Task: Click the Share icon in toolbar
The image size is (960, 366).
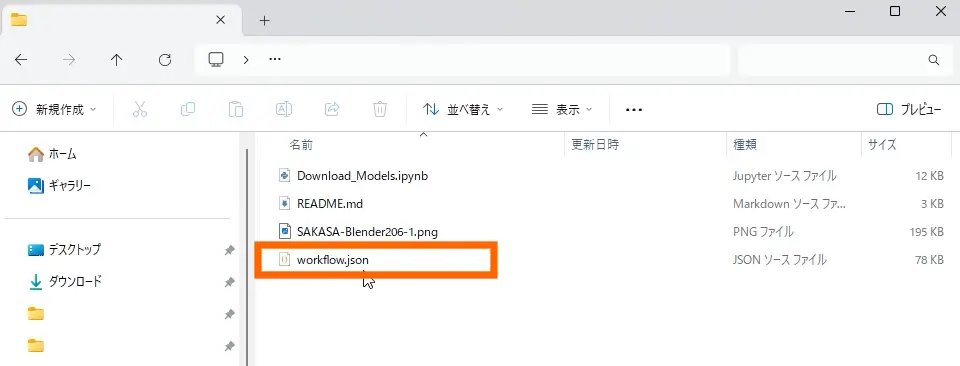Action: point(332,110)
